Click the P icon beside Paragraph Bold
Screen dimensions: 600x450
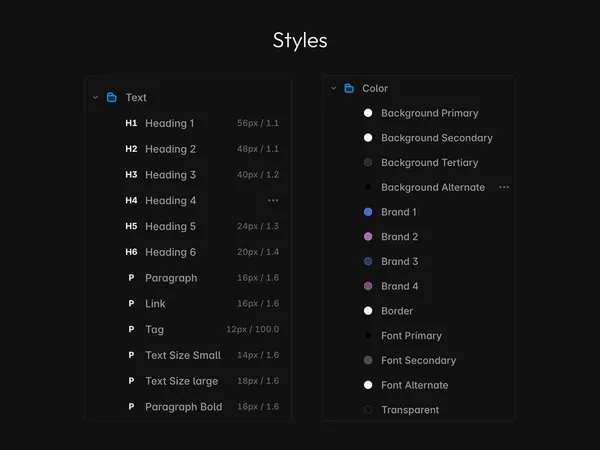(131, 406)
